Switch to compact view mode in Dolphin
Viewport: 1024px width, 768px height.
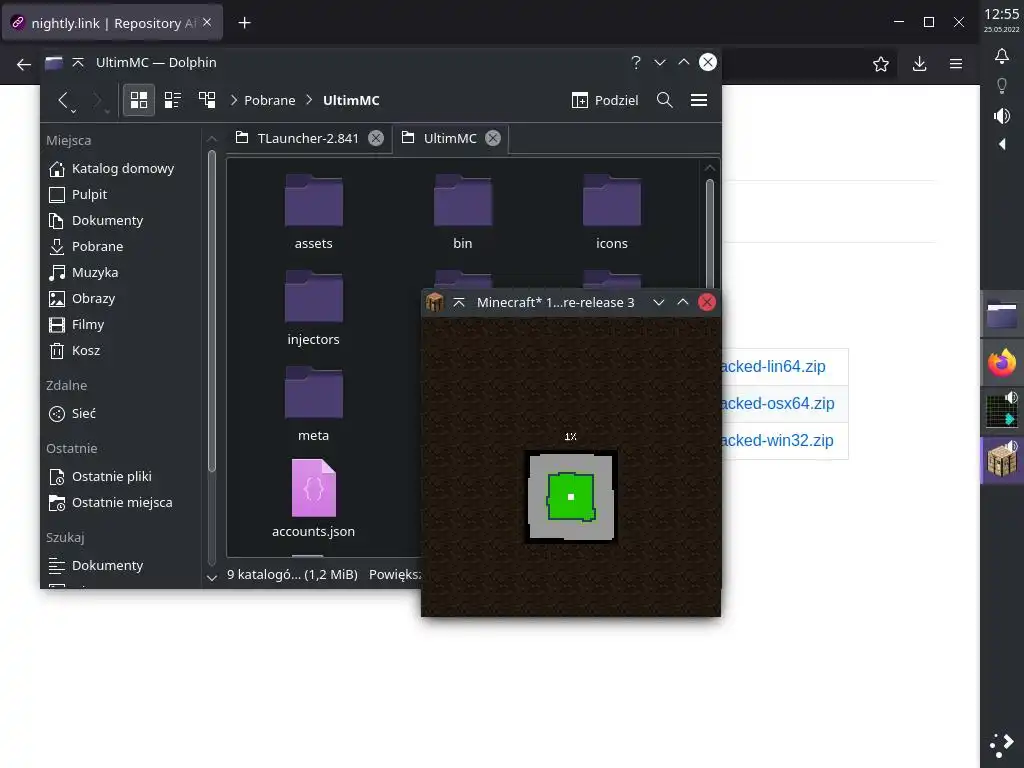point(172,100)
